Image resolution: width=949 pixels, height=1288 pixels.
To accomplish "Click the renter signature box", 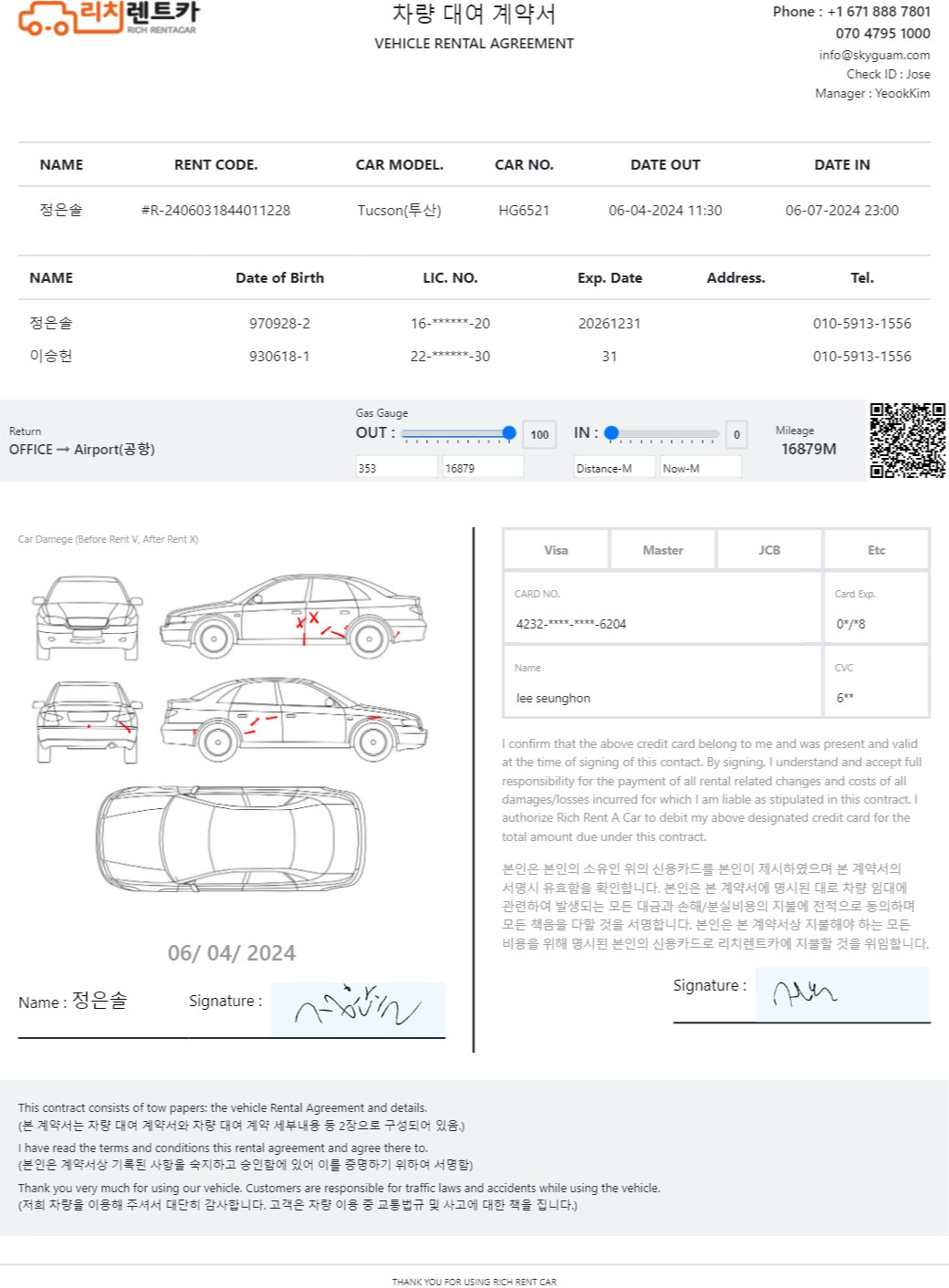I will pos(357,1009).
